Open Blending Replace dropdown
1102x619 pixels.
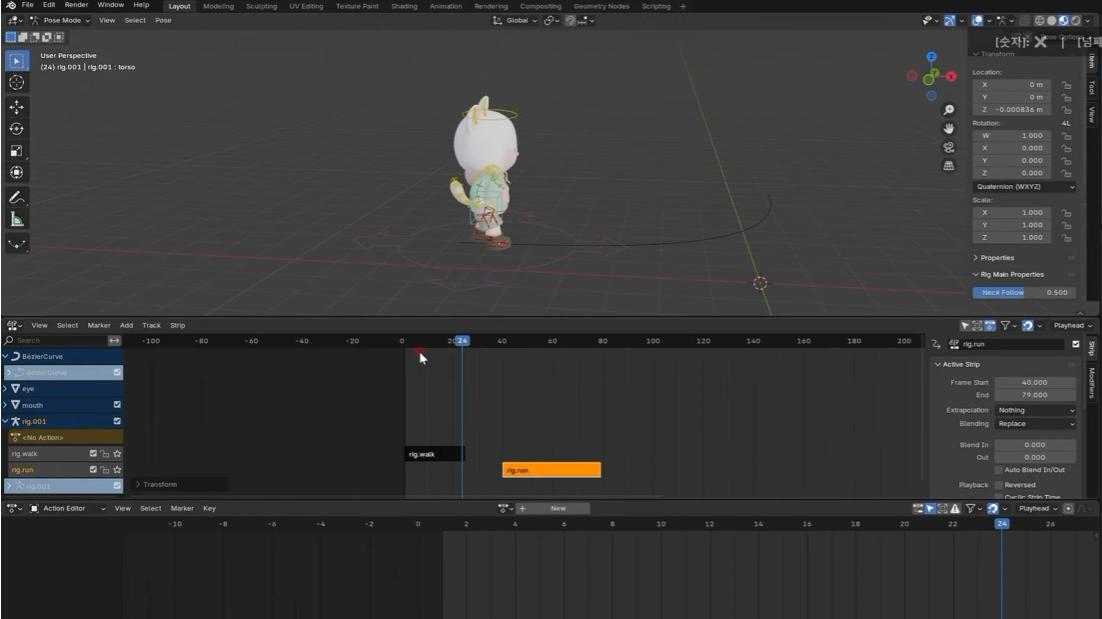[1036, 424]
